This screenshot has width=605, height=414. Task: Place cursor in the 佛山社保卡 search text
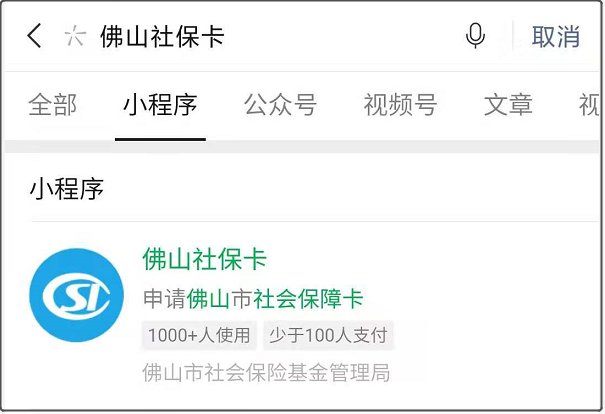click(162, 37)
